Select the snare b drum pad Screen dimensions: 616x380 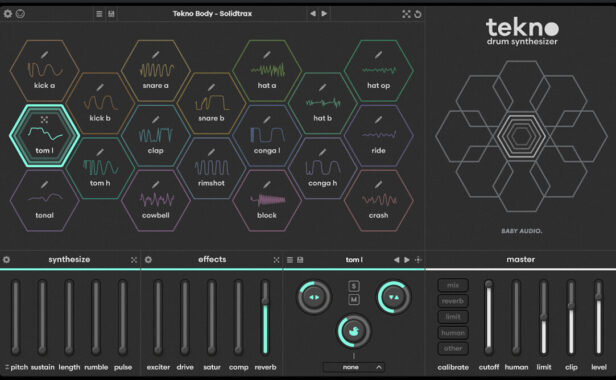point(211,103)
